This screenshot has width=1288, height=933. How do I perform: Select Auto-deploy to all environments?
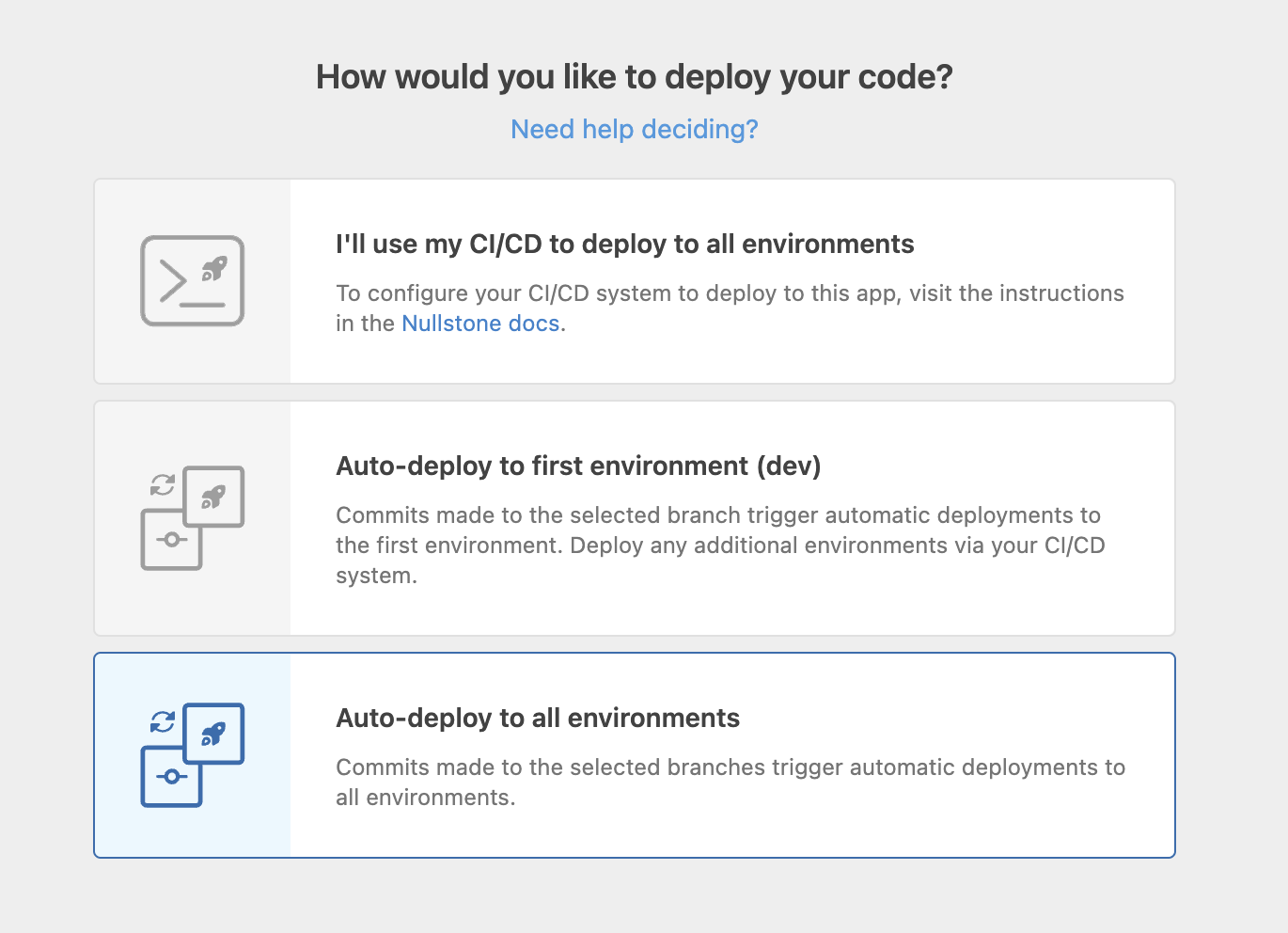pos(634,754)
